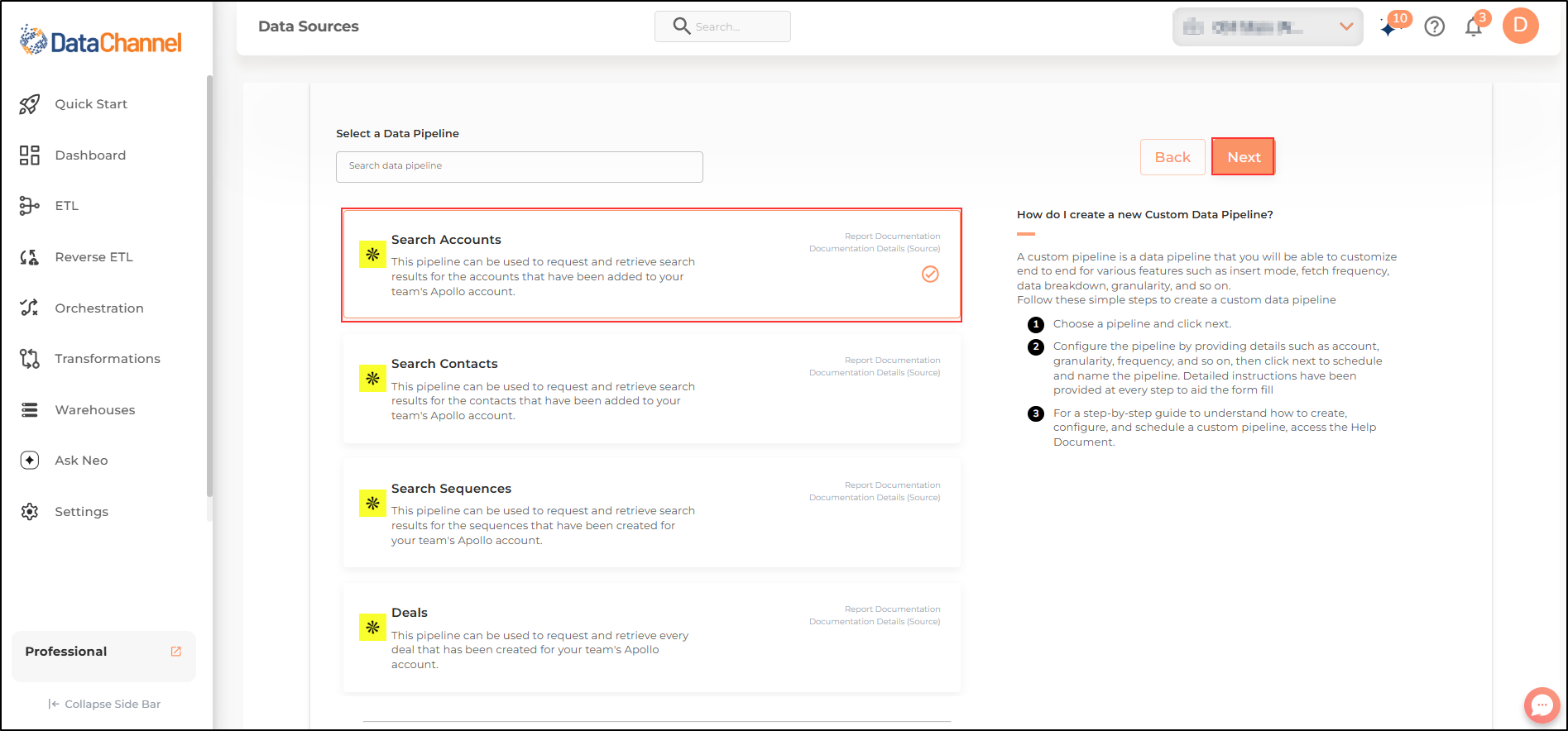Click the Apollo icon on Search Contacts card
Screen dimensions: 1568x731
pyautogui.click(x=372, y=379)
